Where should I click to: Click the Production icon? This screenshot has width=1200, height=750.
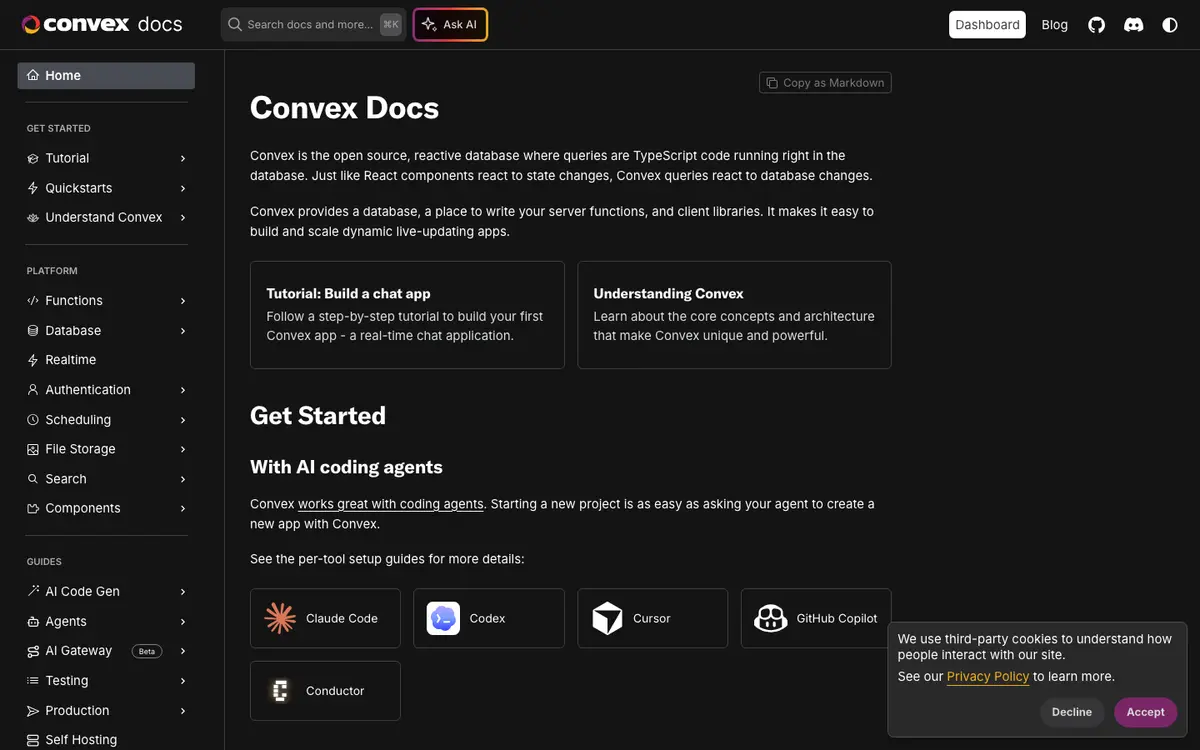coord(33,711)
